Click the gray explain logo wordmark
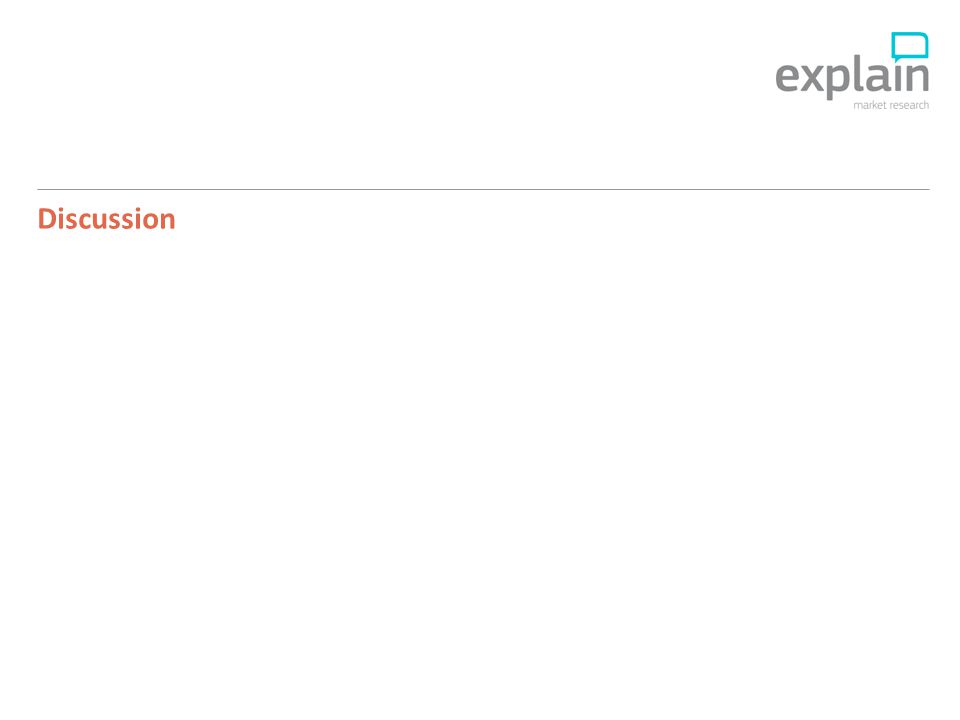The width and height of the screenshot is (960, 720). (852, 77)
